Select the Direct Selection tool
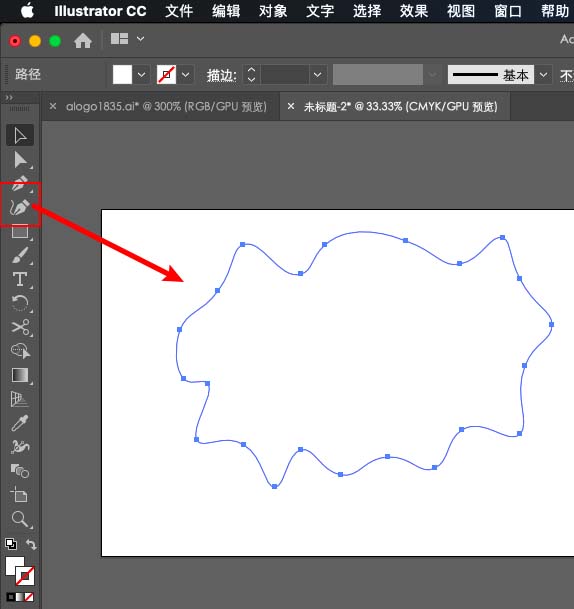 20,160
